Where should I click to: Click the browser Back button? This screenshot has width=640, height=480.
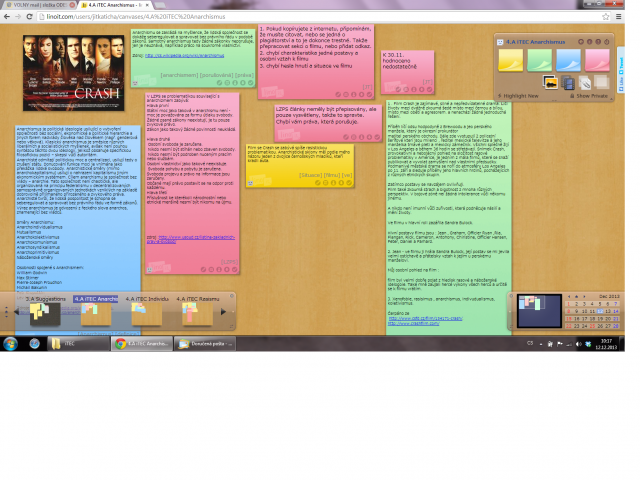(7, 17)
